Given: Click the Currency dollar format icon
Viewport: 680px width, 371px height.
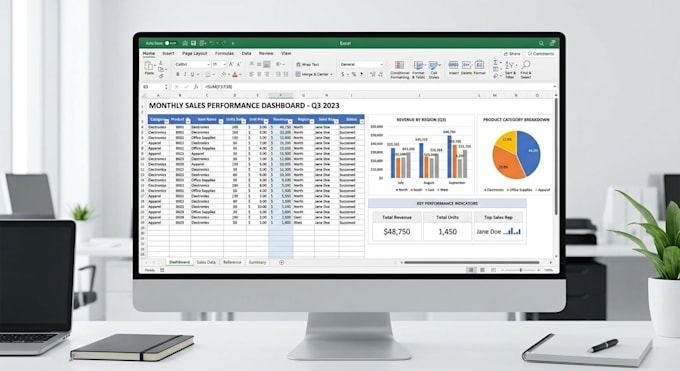Looking at the screenshot, I should pos(343,75).
